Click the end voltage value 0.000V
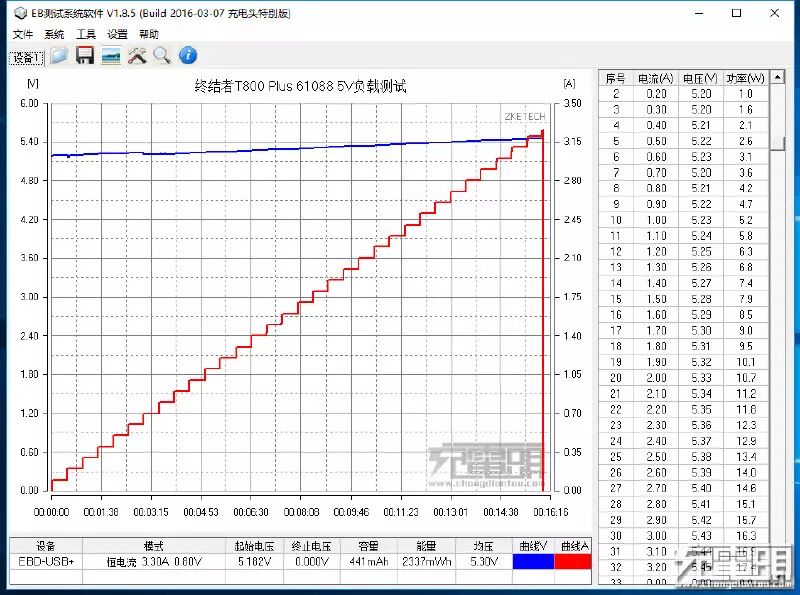Viewport: 800px width, 595px height. (x=312, y=561)
